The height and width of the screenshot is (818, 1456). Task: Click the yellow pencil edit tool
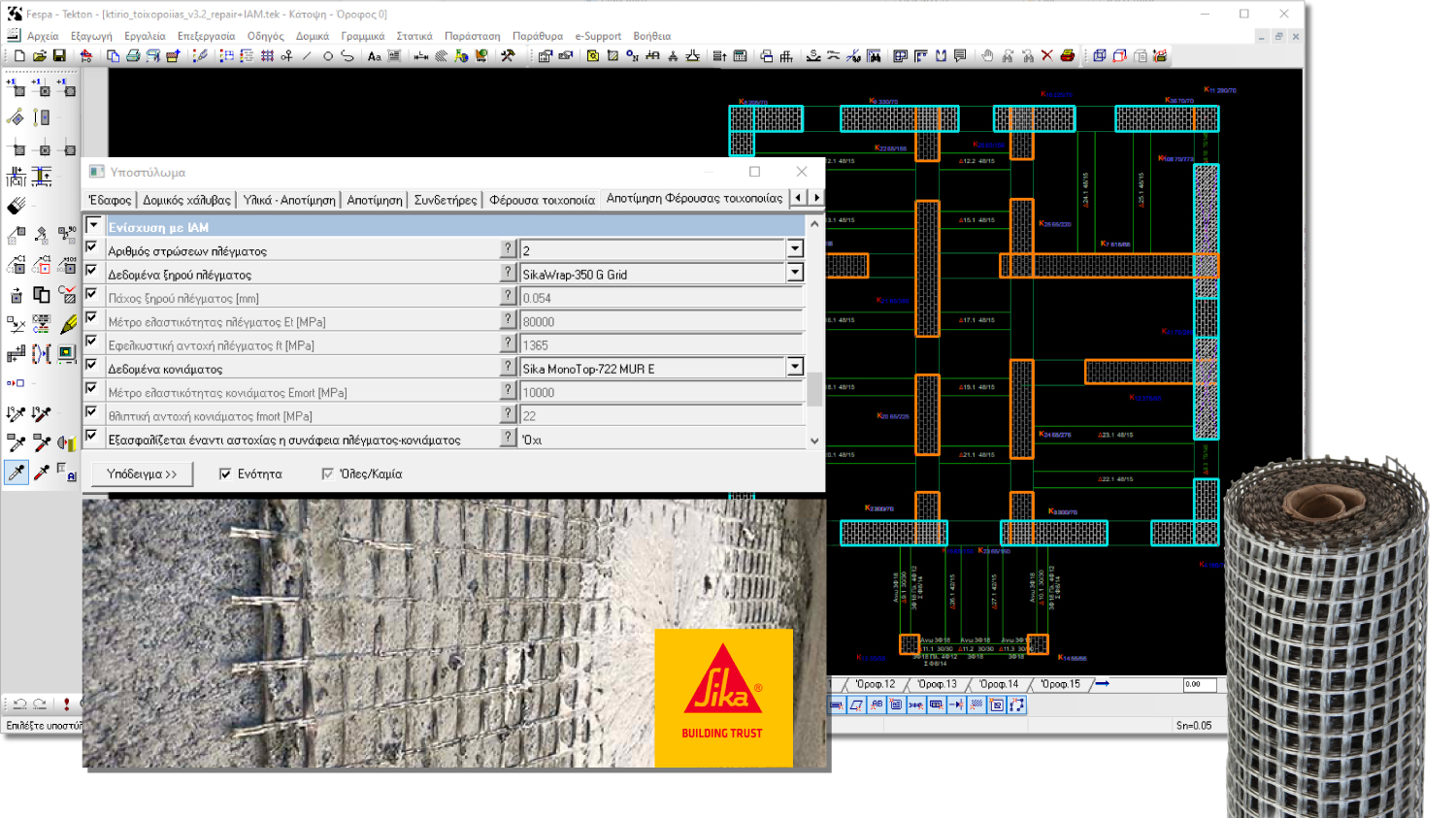[68, 324]
